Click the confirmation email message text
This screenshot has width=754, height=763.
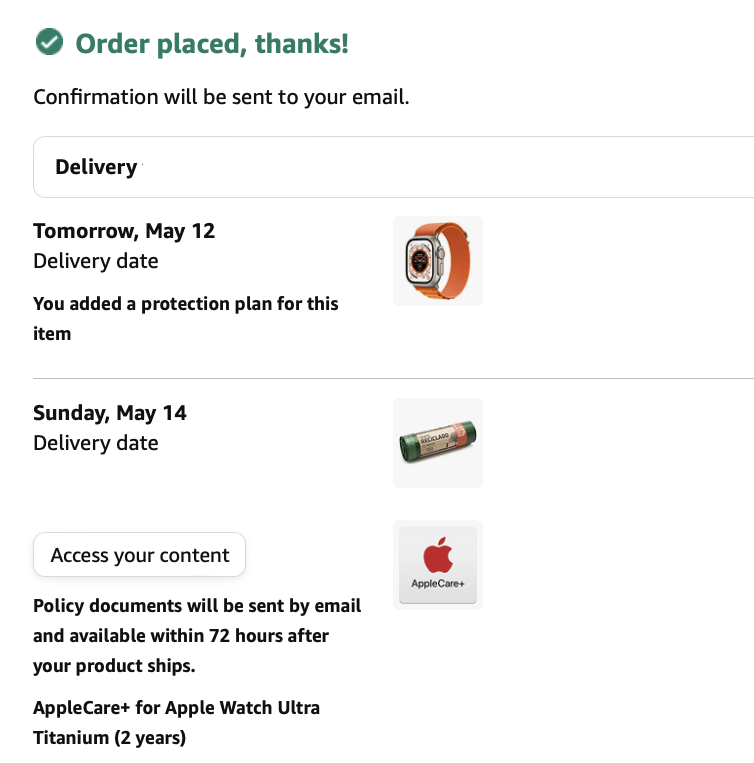coord(221,97)
